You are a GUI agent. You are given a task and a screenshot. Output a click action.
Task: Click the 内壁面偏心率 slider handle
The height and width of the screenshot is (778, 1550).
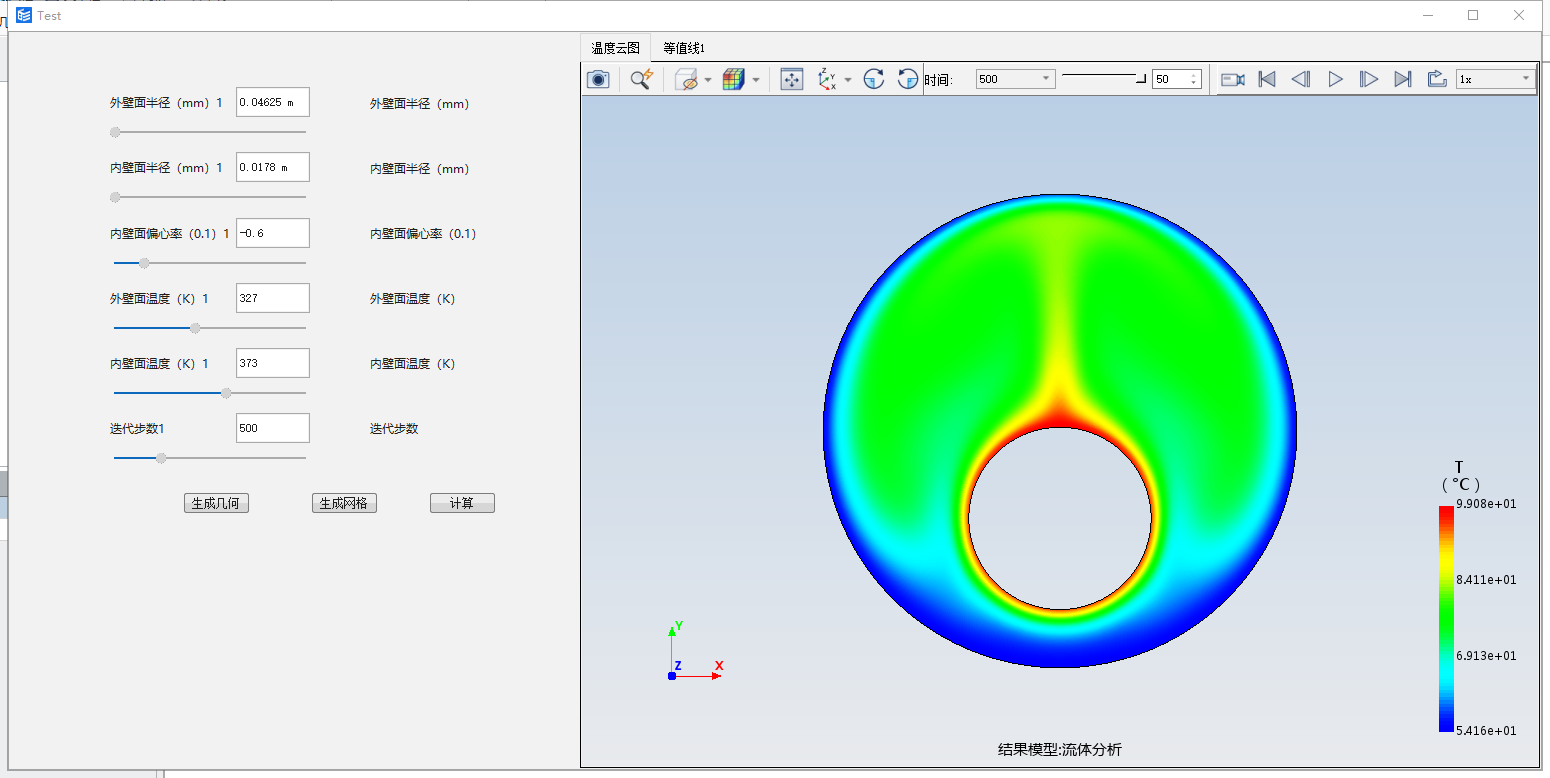click(x=144, y=263)
